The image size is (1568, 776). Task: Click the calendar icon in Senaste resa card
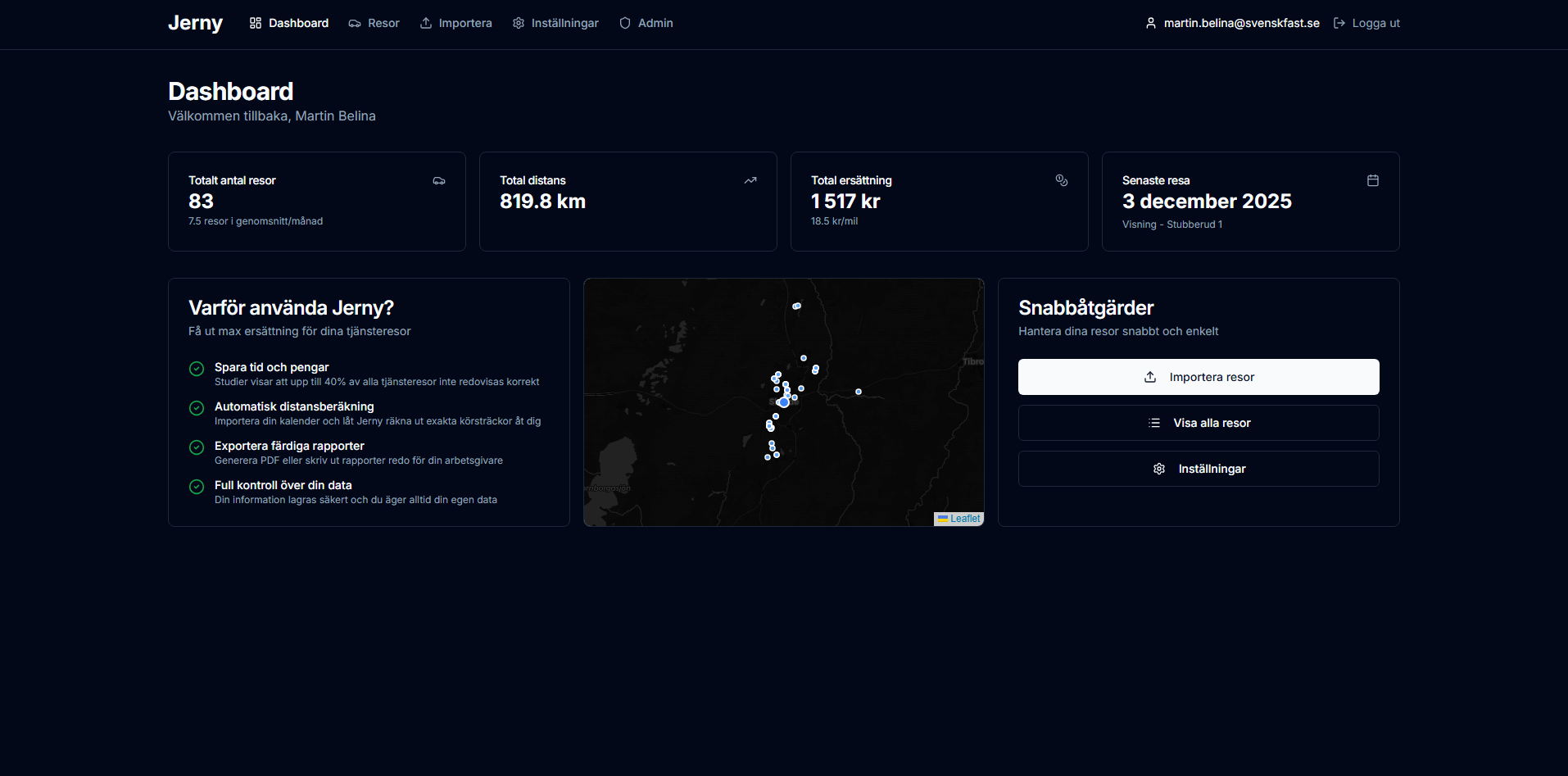[1373, 180]
